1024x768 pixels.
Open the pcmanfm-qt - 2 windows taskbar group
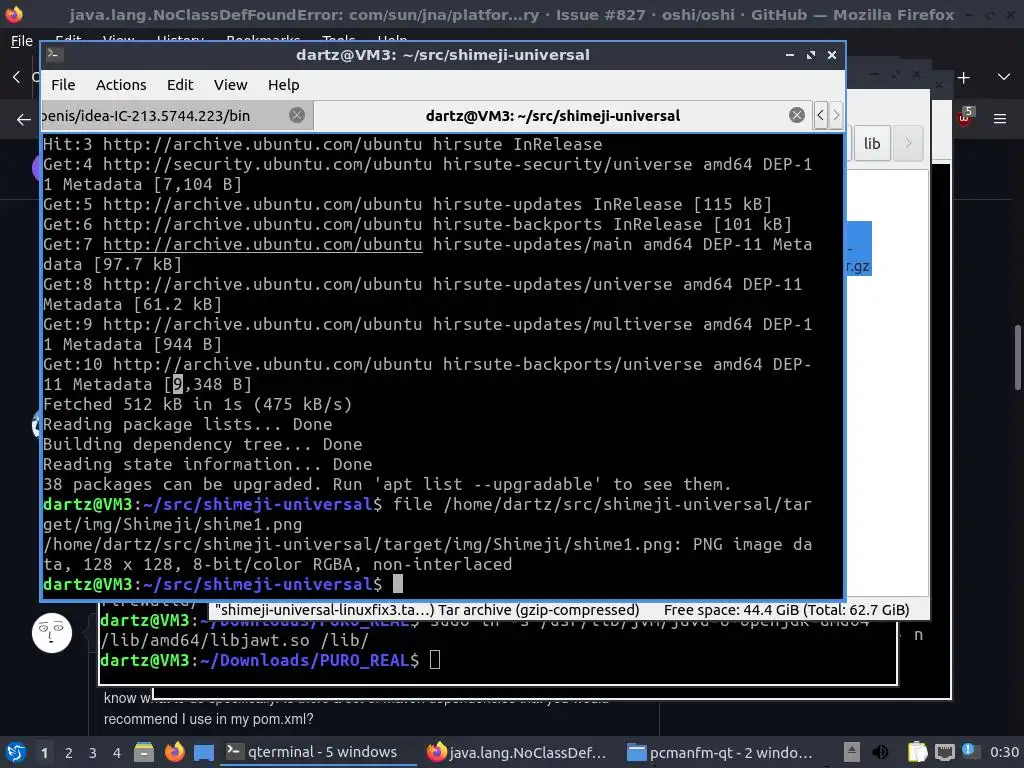point(720,752)
